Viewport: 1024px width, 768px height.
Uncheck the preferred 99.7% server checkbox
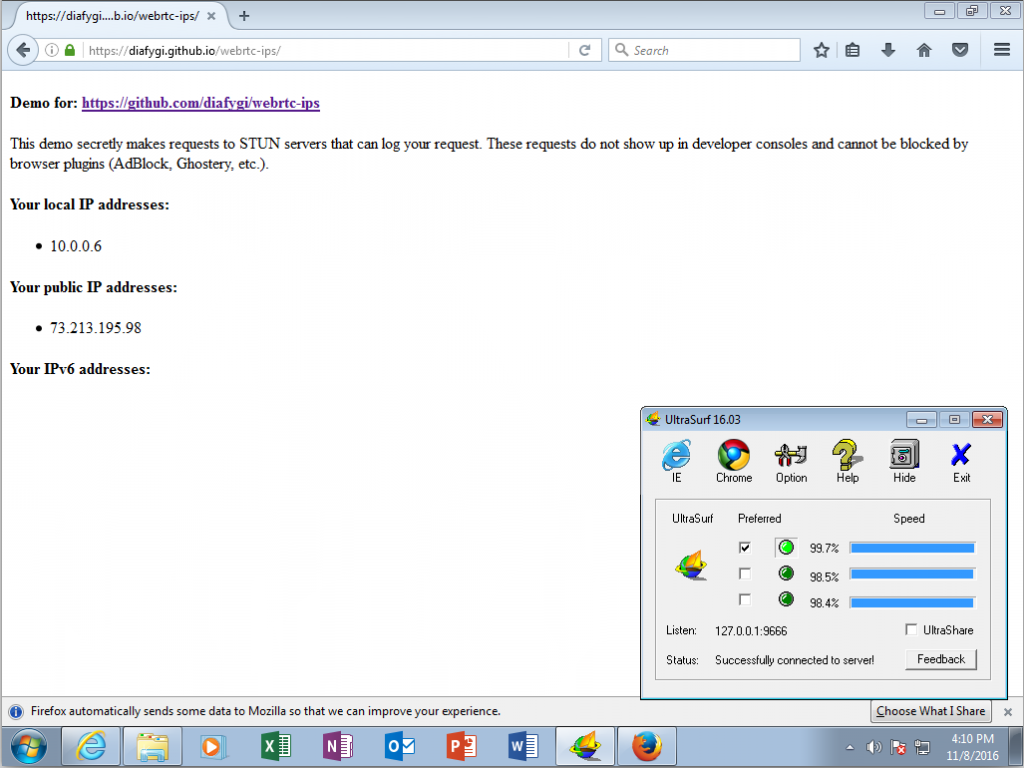(x=744, y=547)
